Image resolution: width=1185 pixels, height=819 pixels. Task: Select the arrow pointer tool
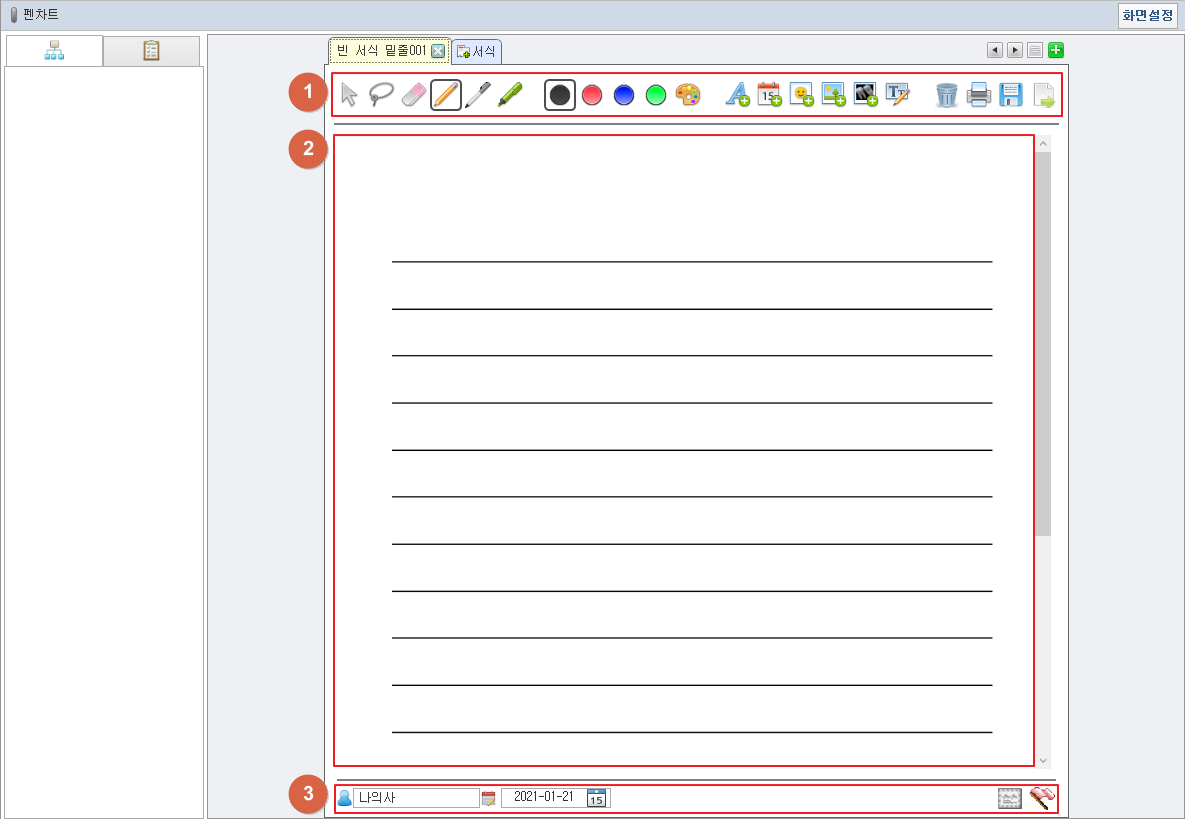(x=349, y=95)
